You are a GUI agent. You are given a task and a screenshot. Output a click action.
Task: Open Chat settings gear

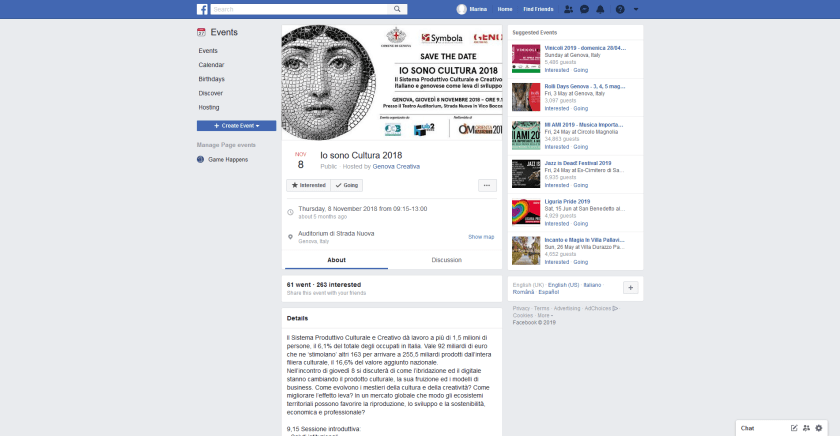[x=819, y=428]
